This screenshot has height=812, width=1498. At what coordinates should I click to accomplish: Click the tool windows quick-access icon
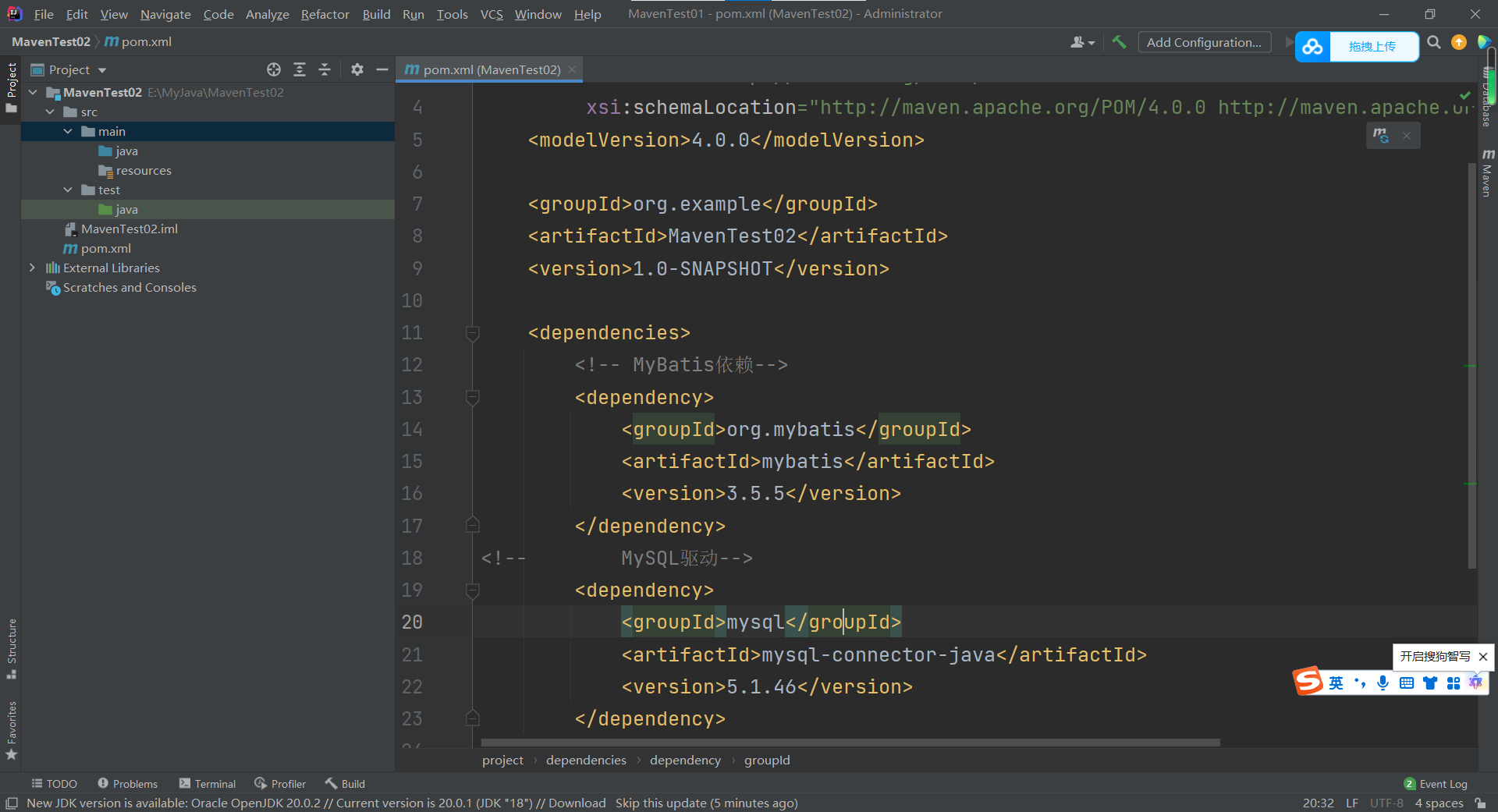coord(12,803)
